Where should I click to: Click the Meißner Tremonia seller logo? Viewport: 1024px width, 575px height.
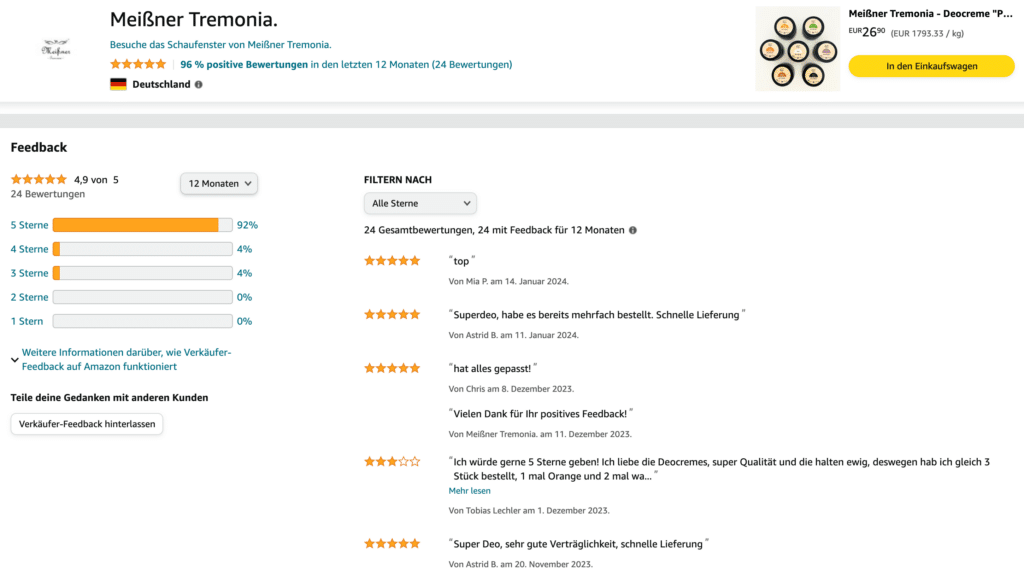(56, 49)
